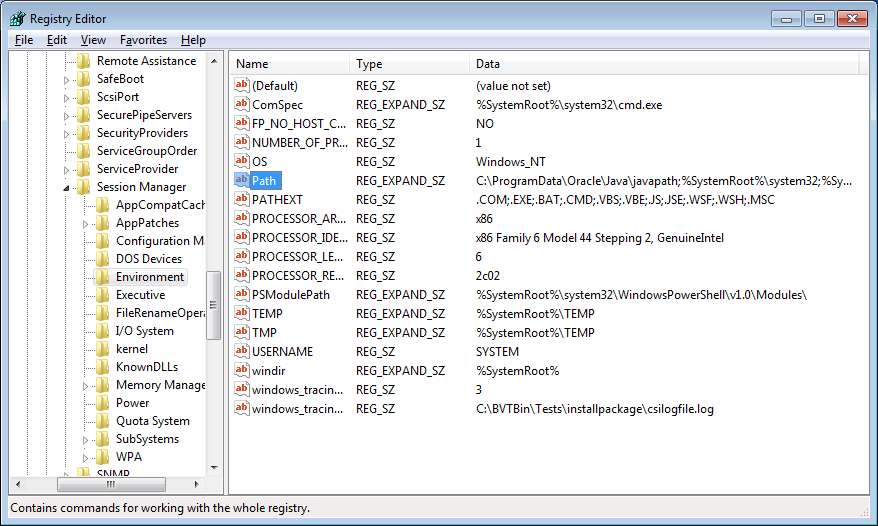Expand the ScsiPort key
878x526 pixels.
(x=66, y=98)
